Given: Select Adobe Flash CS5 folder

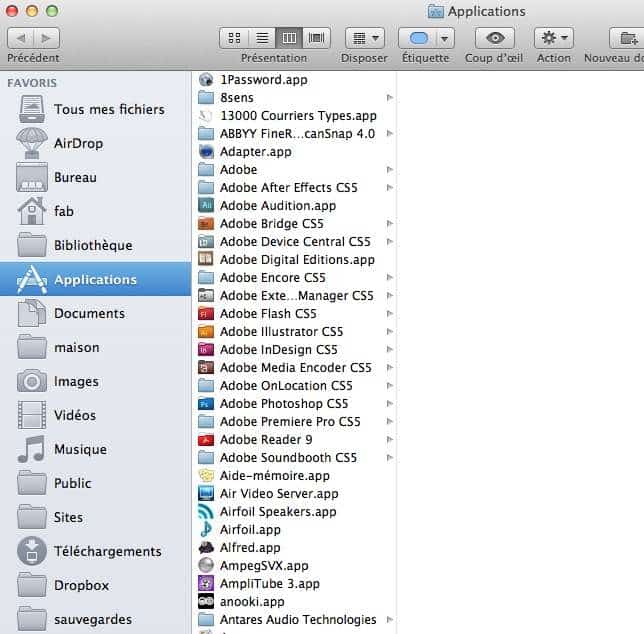Looking at the screenshot, I should (x=294, y=314).
